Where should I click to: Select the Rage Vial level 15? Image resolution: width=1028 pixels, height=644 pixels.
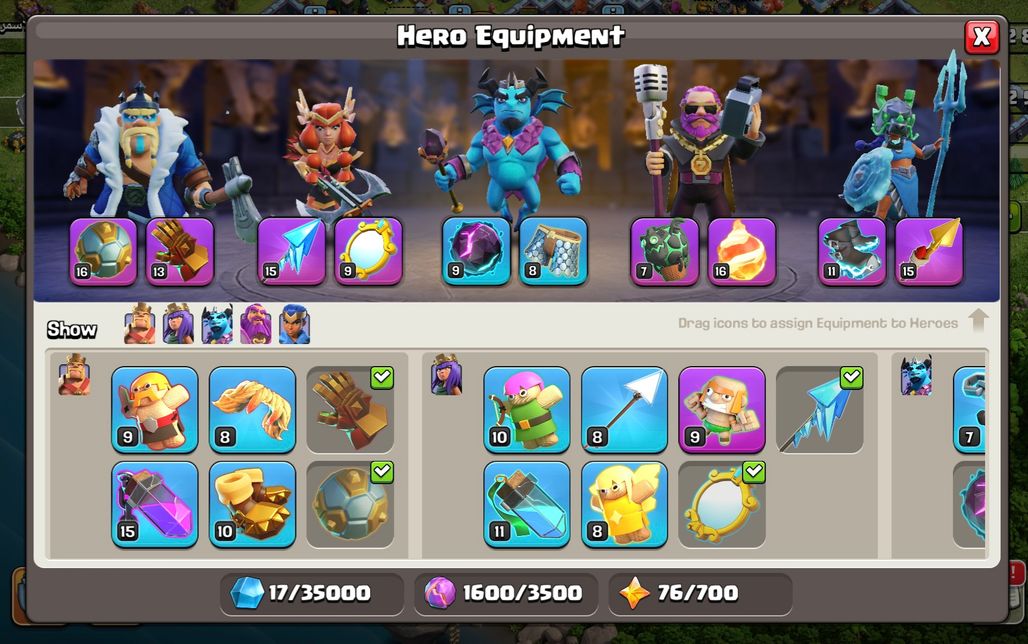point(155,504)
